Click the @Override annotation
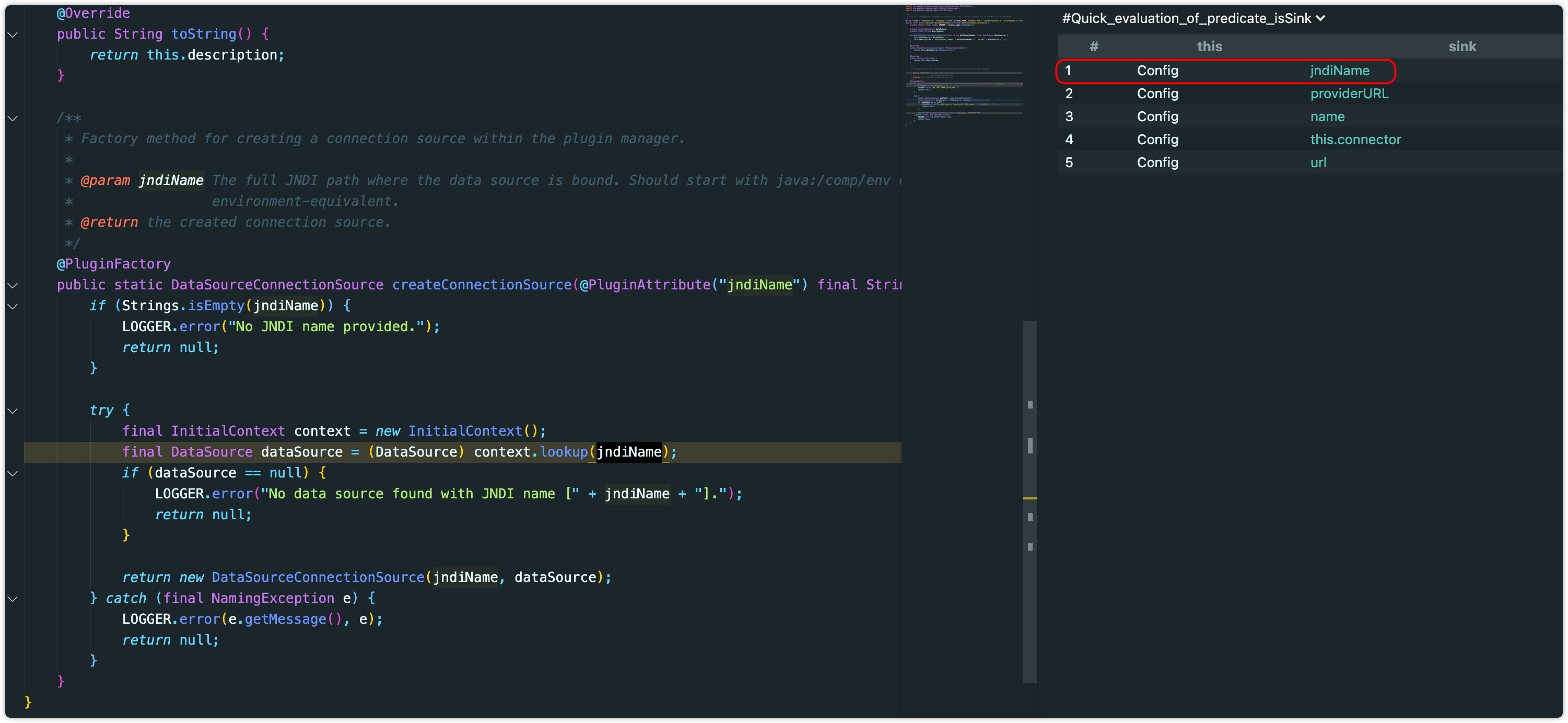Image resolution: width=1568 pixels, height=723 pixels. pos(93,14)
